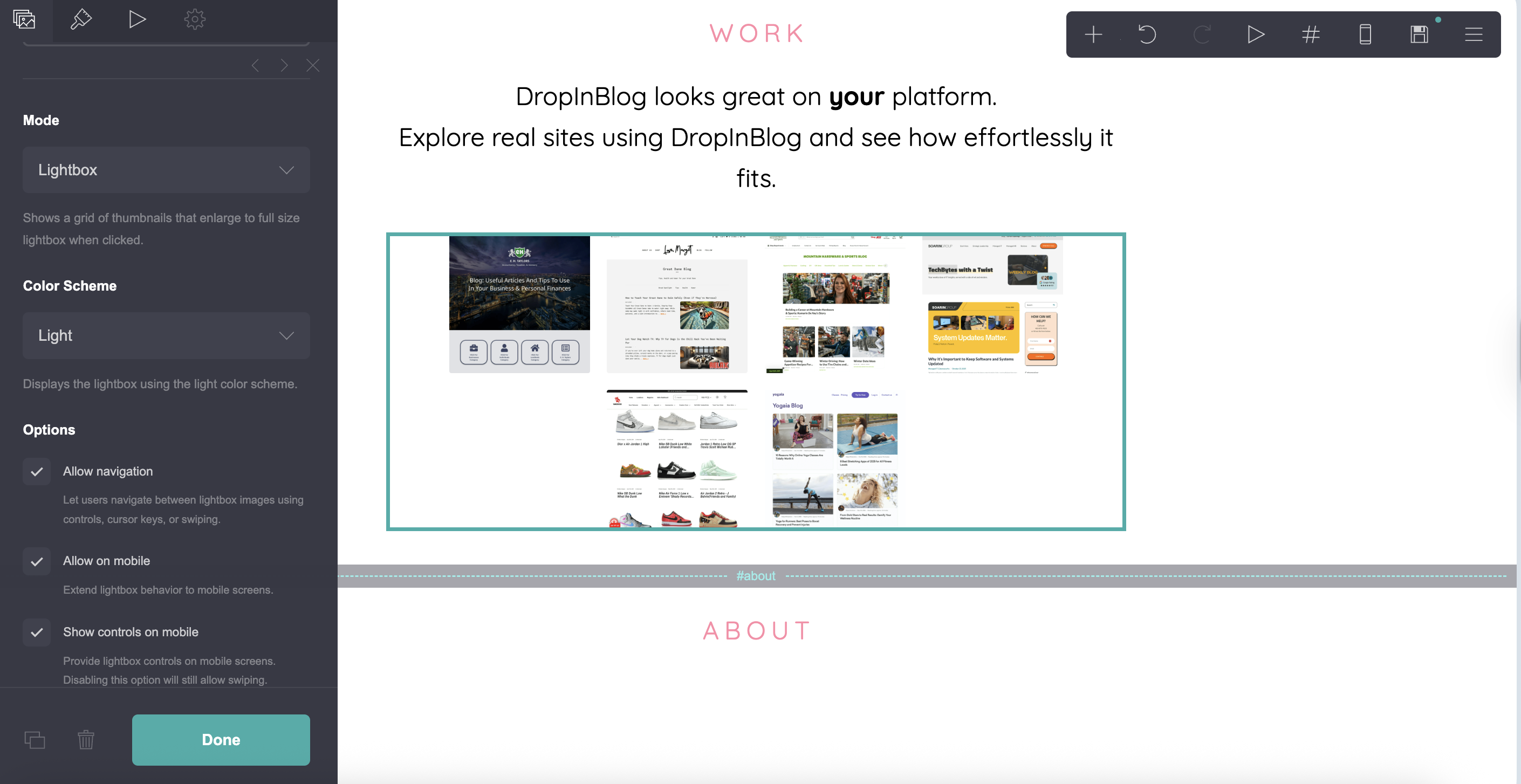Open the hamburger menu icon
This screenshot has height=784, width=1521.
pyautogui.click(x=1473, y=35)
